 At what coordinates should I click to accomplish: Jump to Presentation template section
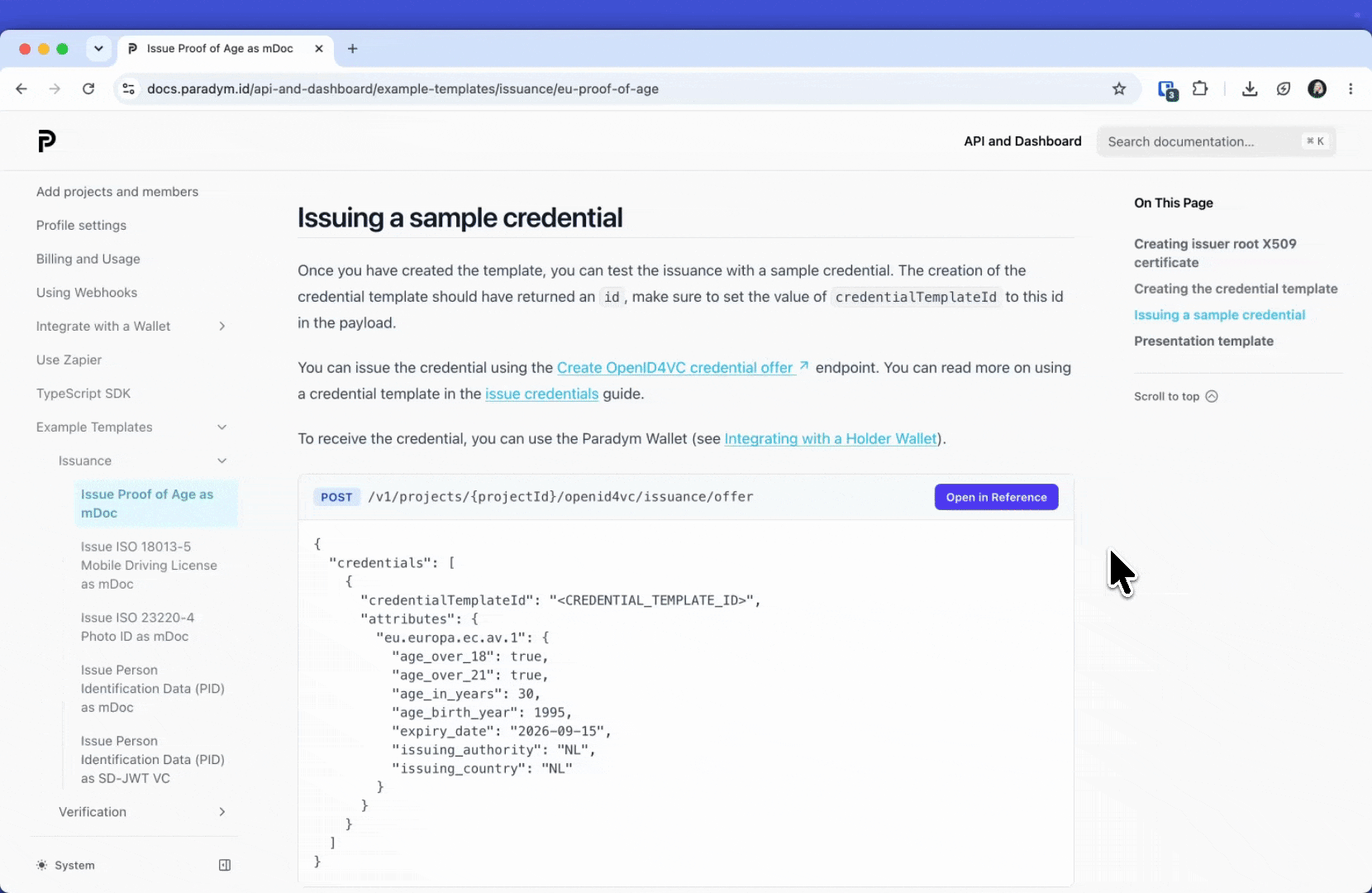1203,341
